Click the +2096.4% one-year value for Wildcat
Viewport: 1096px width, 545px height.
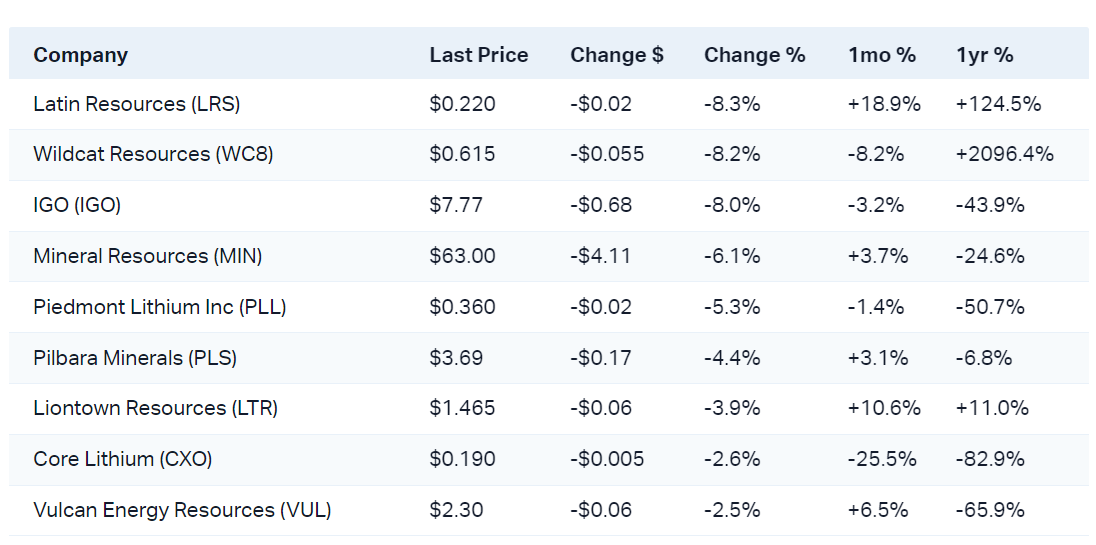[x=1004, y=154]
